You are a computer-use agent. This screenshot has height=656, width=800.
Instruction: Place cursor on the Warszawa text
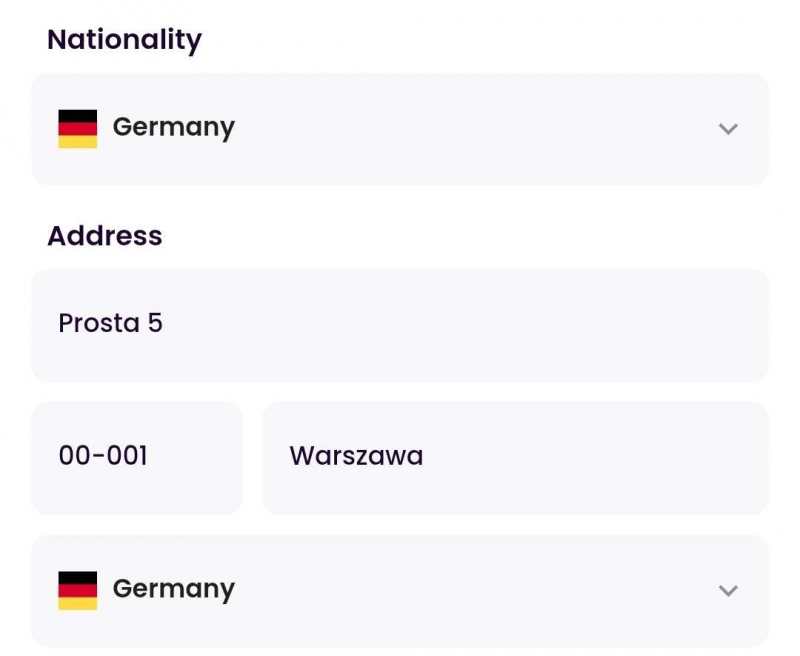pyautogui.click(x=356, y=457)
